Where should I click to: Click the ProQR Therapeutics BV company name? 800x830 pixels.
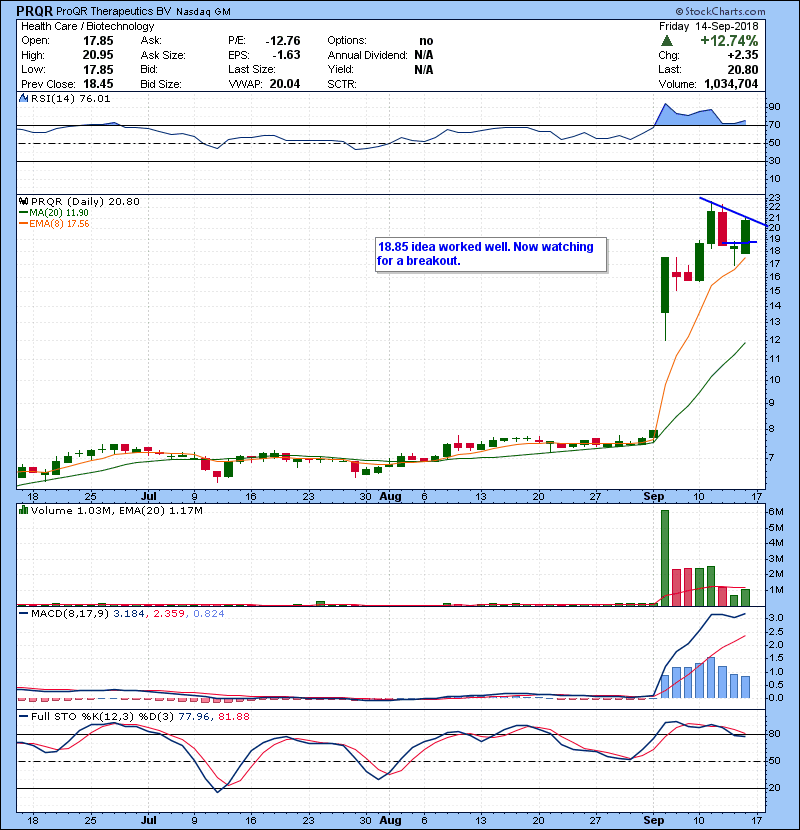[113, 12]
